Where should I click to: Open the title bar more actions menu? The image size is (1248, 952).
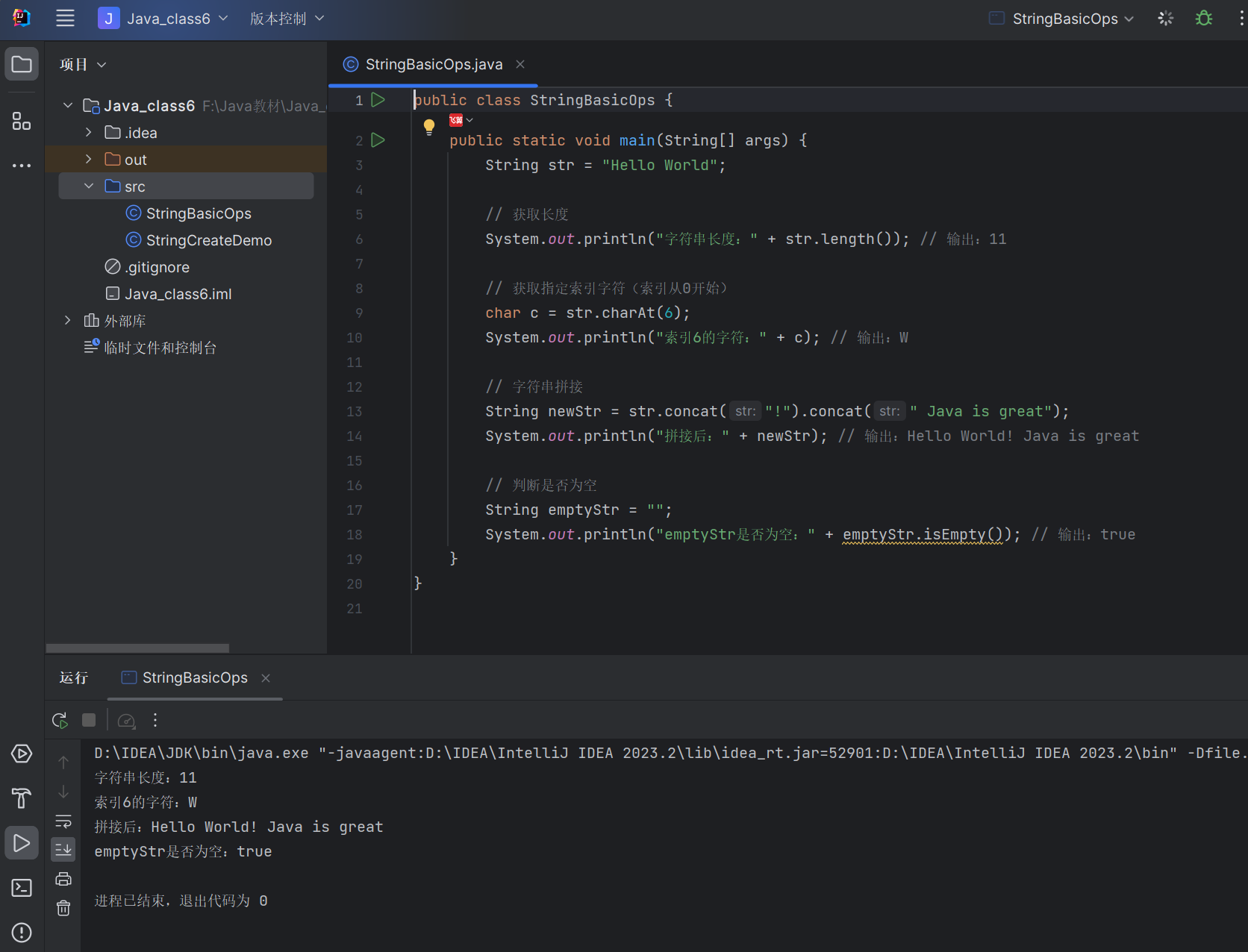pyautogui.click(x=1241, y=18)
